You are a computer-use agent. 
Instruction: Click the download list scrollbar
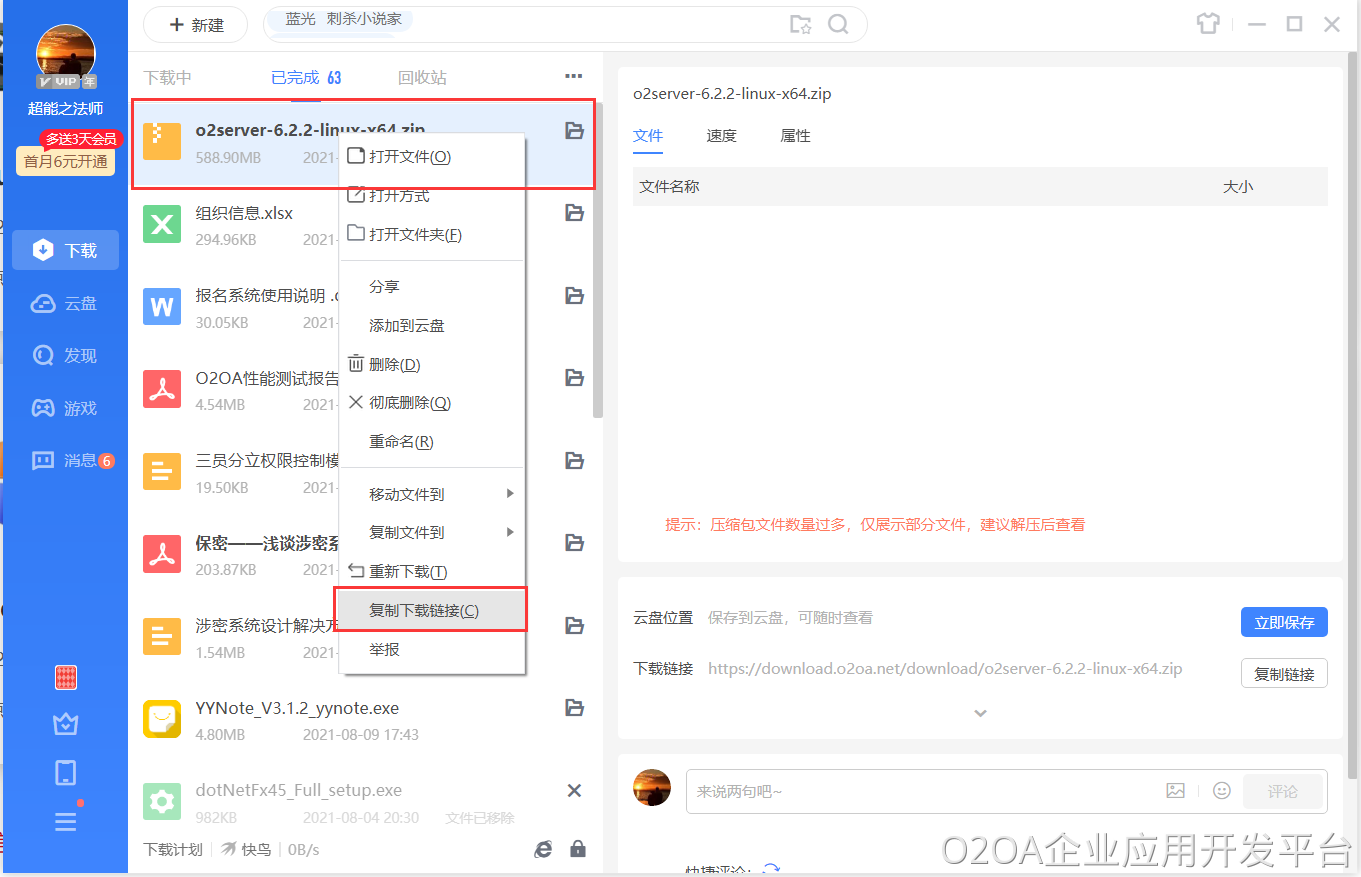pyautogui.click(x=598, y=300)
